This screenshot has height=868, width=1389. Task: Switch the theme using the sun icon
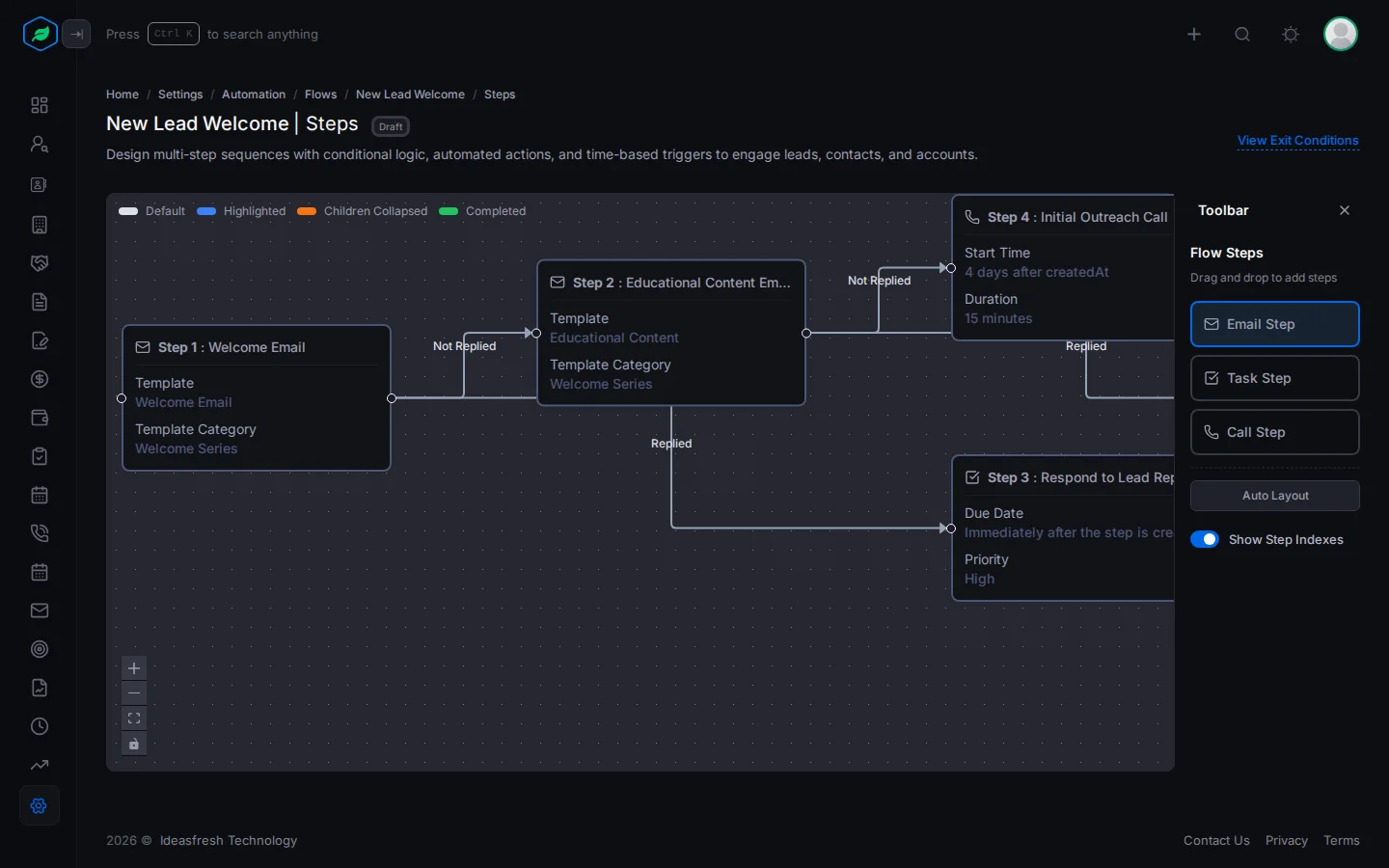(1291, 35)
